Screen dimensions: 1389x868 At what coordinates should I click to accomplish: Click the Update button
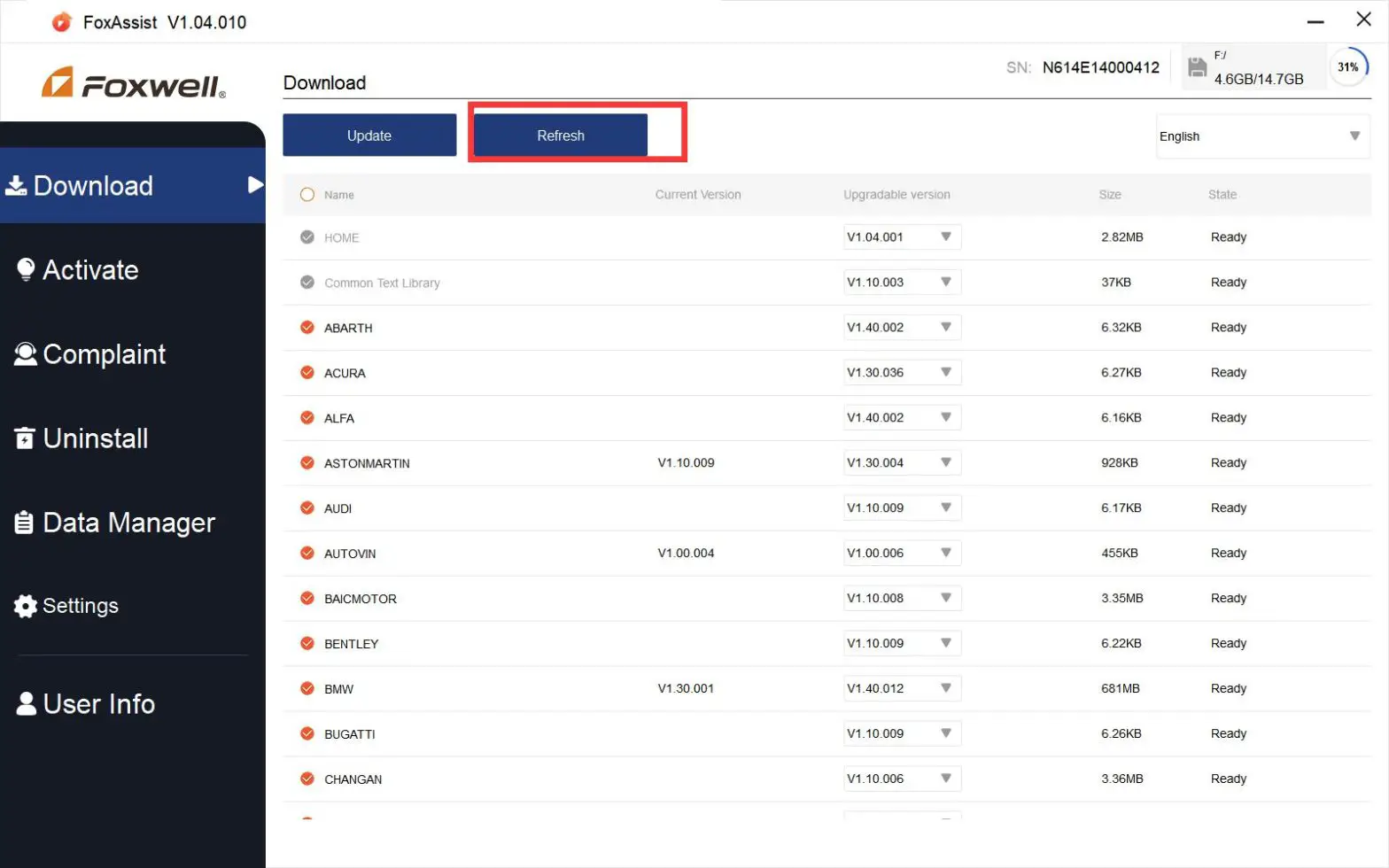(x=369, y=135)
